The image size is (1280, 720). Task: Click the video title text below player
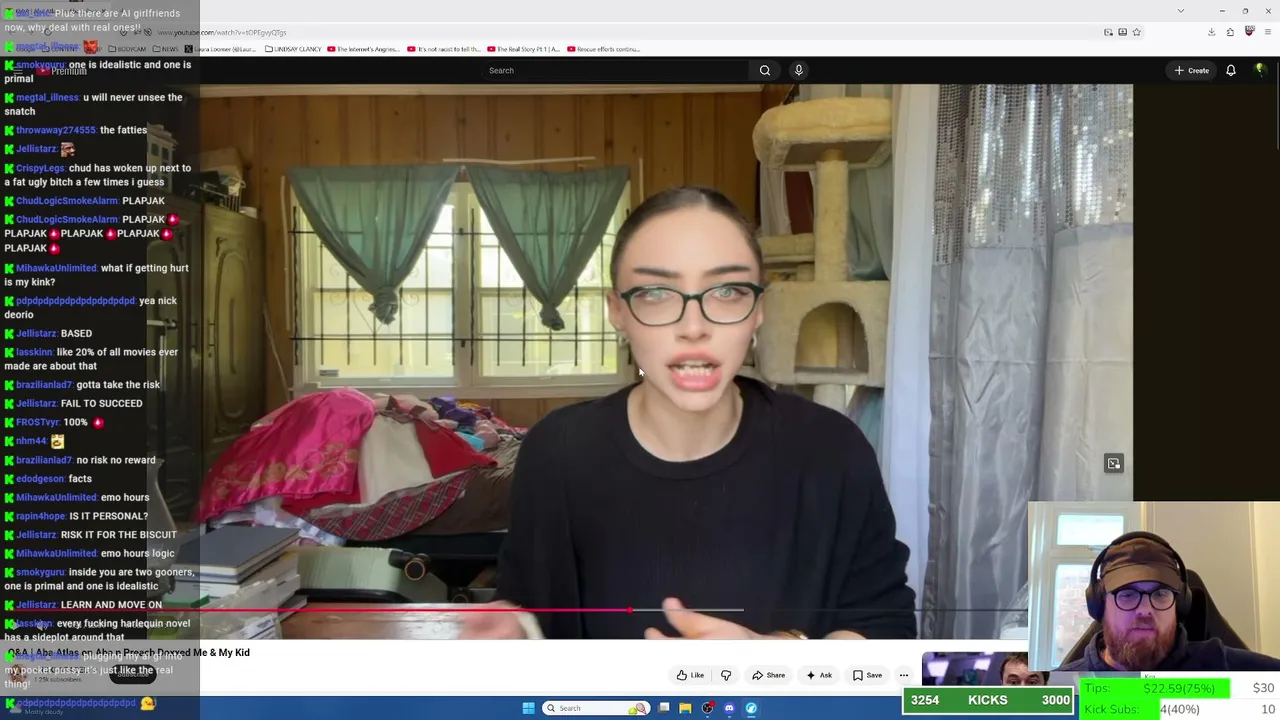pyautogui.click(x=128, y=652)
